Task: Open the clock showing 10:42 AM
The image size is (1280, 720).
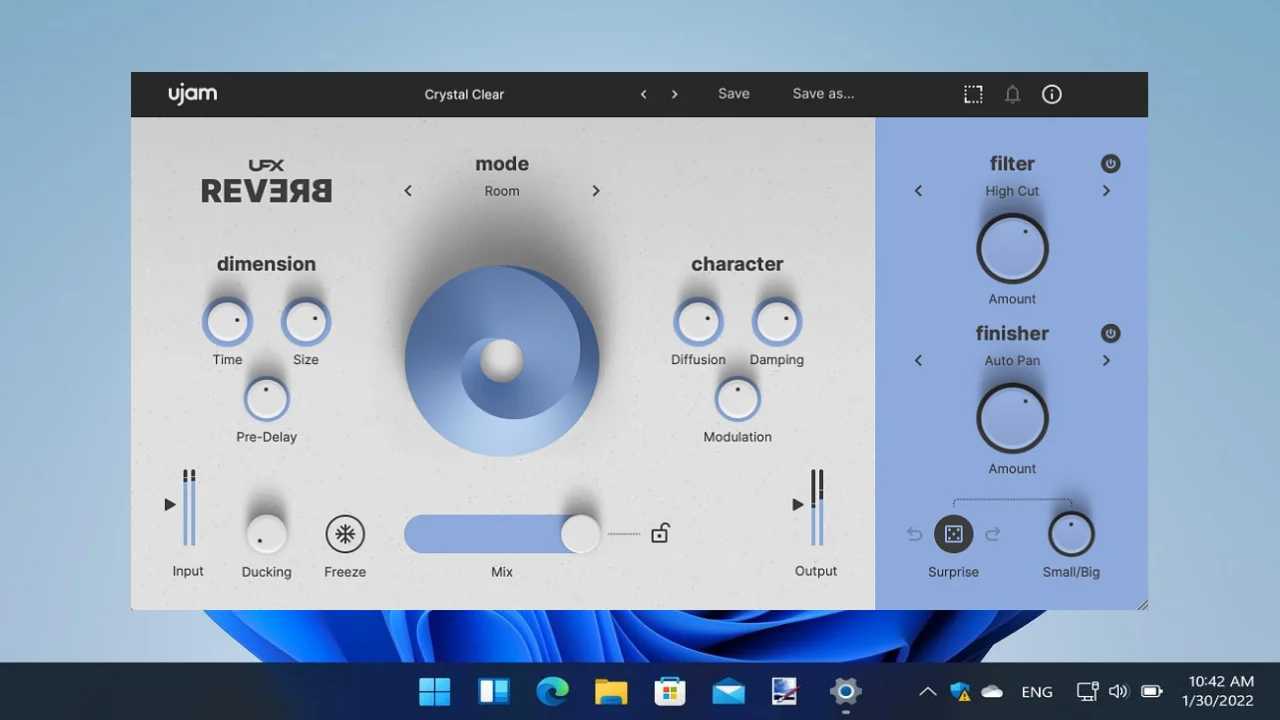Action: coord(1218,691)
